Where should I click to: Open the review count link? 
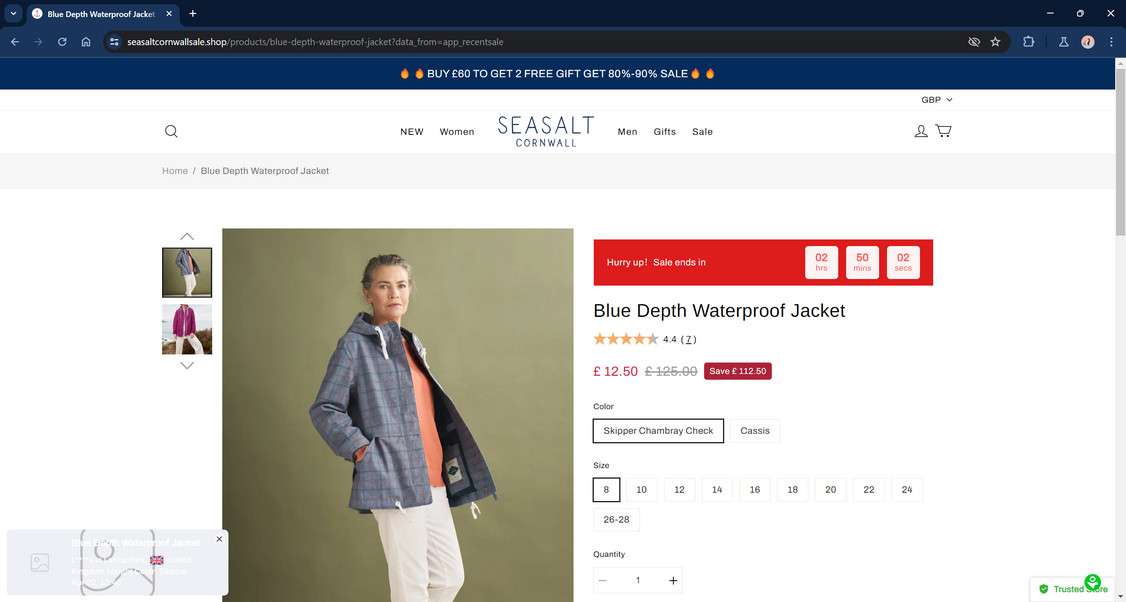pos(689,340)
